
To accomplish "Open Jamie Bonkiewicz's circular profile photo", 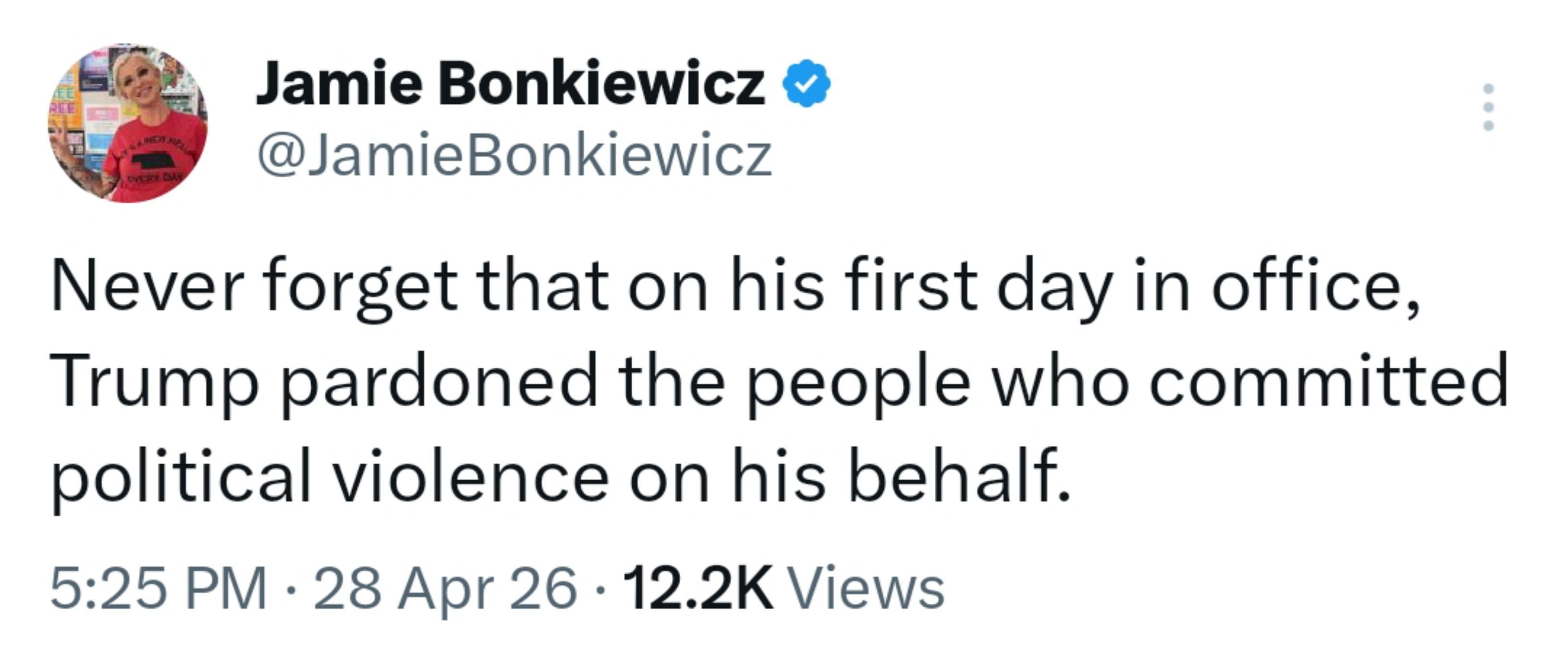I will pos(128,124).
